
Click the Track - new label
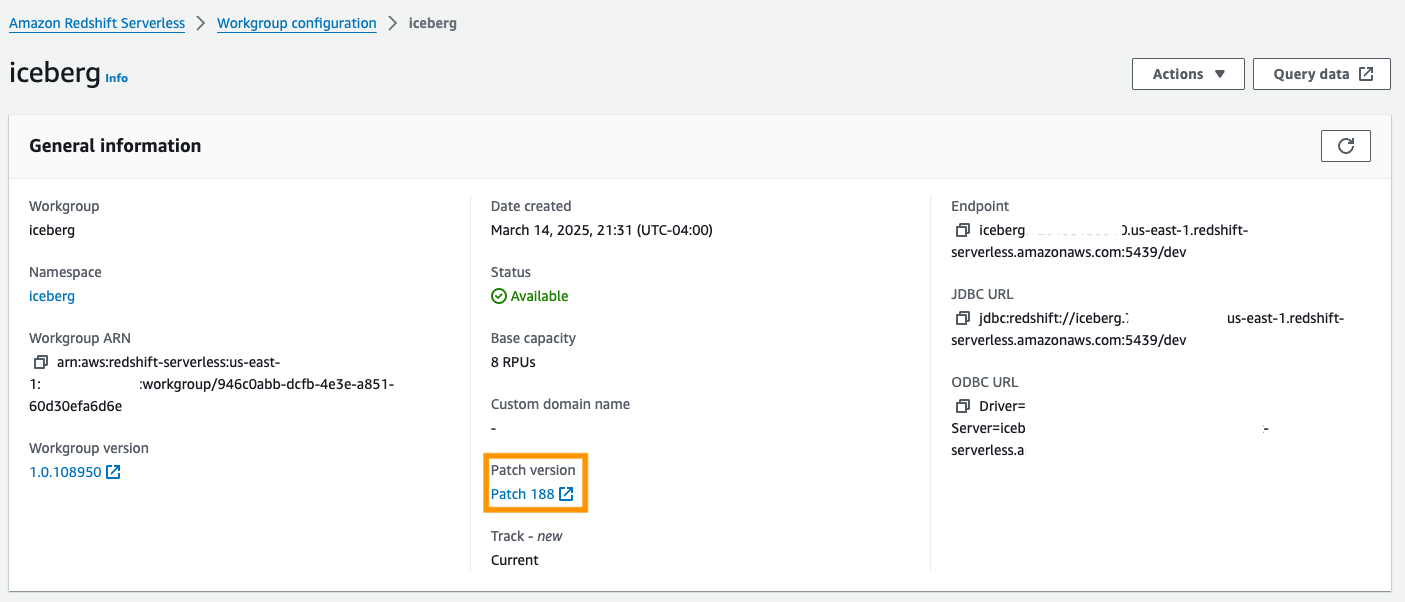point(527,536)
